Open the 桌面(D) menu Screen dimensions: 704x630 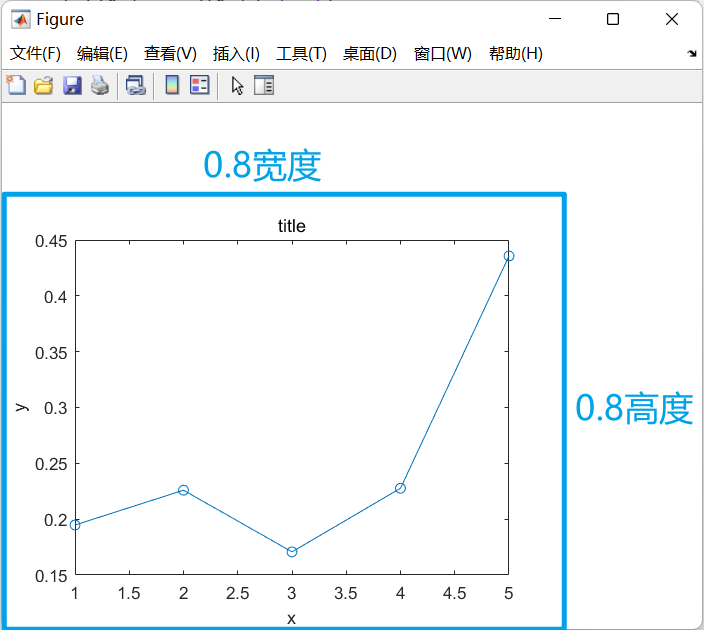click(370, 53)
